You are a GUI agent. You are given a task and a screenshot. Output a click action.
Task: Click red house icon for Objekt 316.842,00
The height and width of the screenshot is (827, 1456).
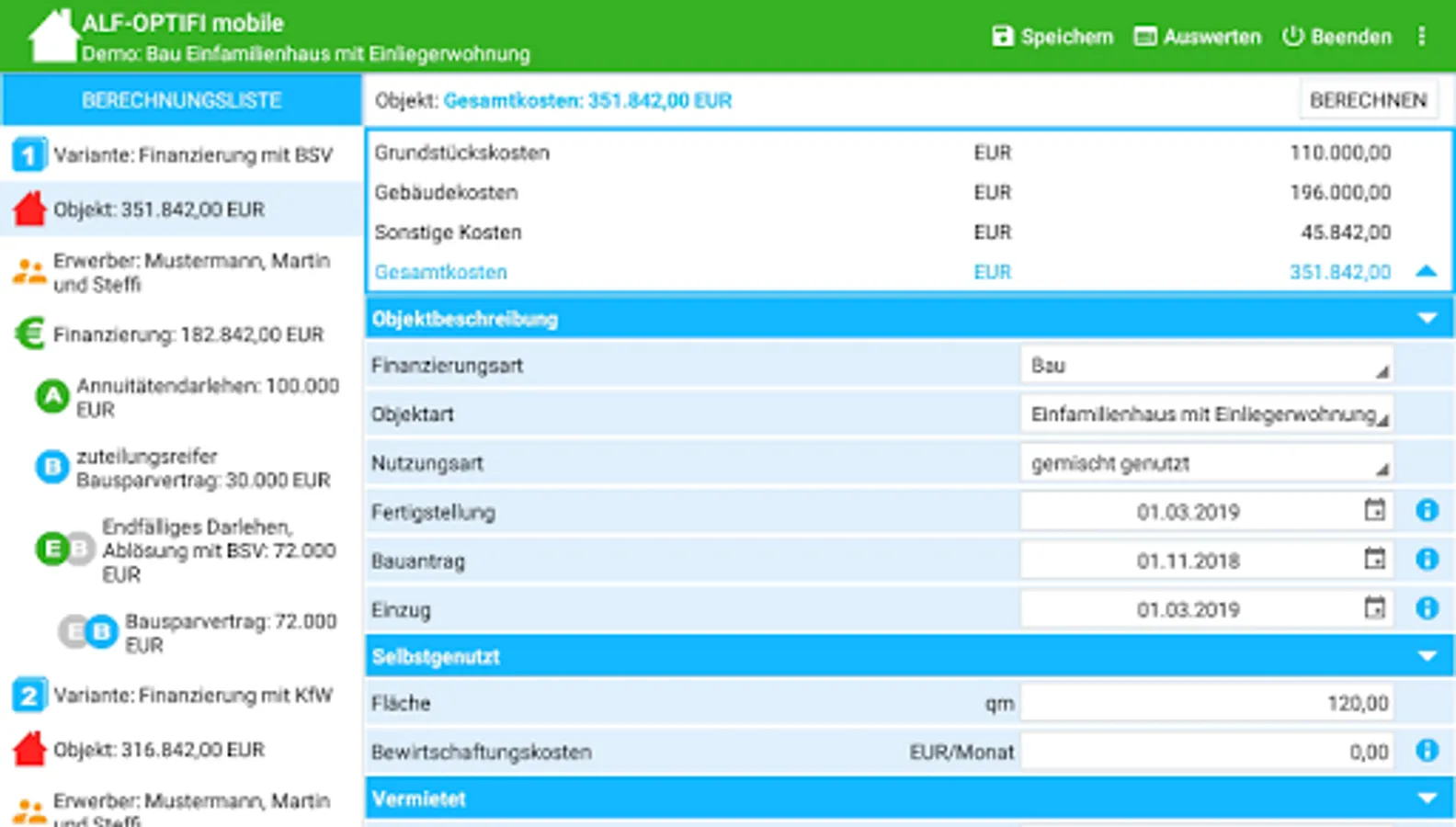coord(29,750)
